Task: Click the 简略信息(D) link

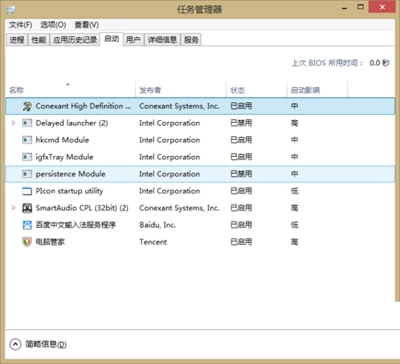Action: pos(46,344)
